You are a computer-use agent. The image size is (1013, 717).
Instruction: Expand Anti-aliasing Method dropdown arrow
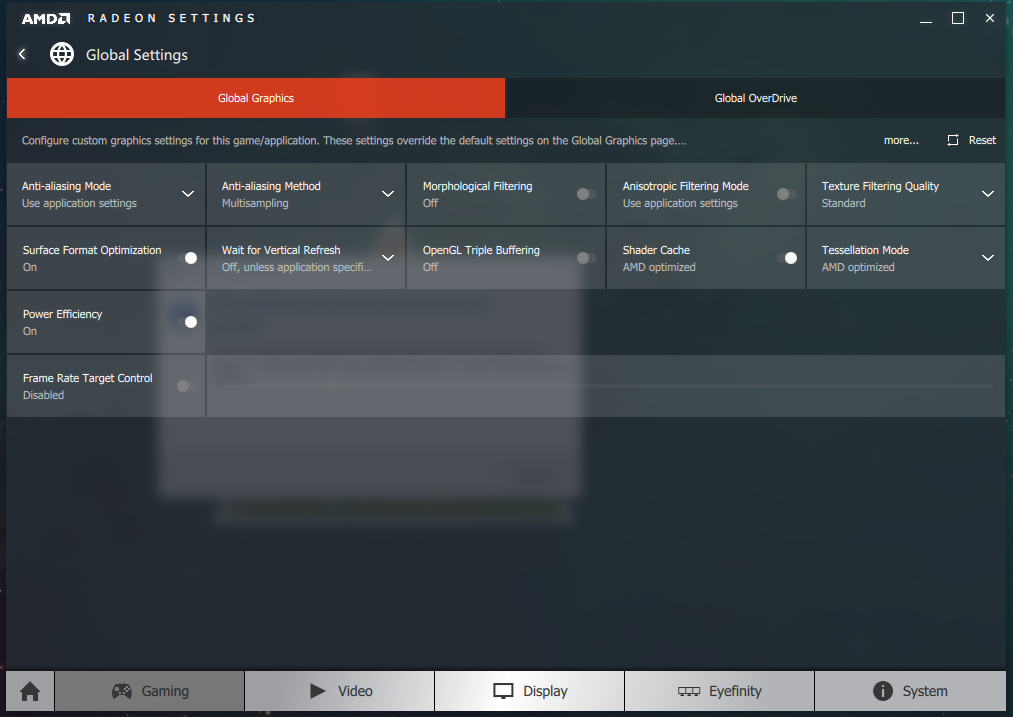[x=388, y=194]
